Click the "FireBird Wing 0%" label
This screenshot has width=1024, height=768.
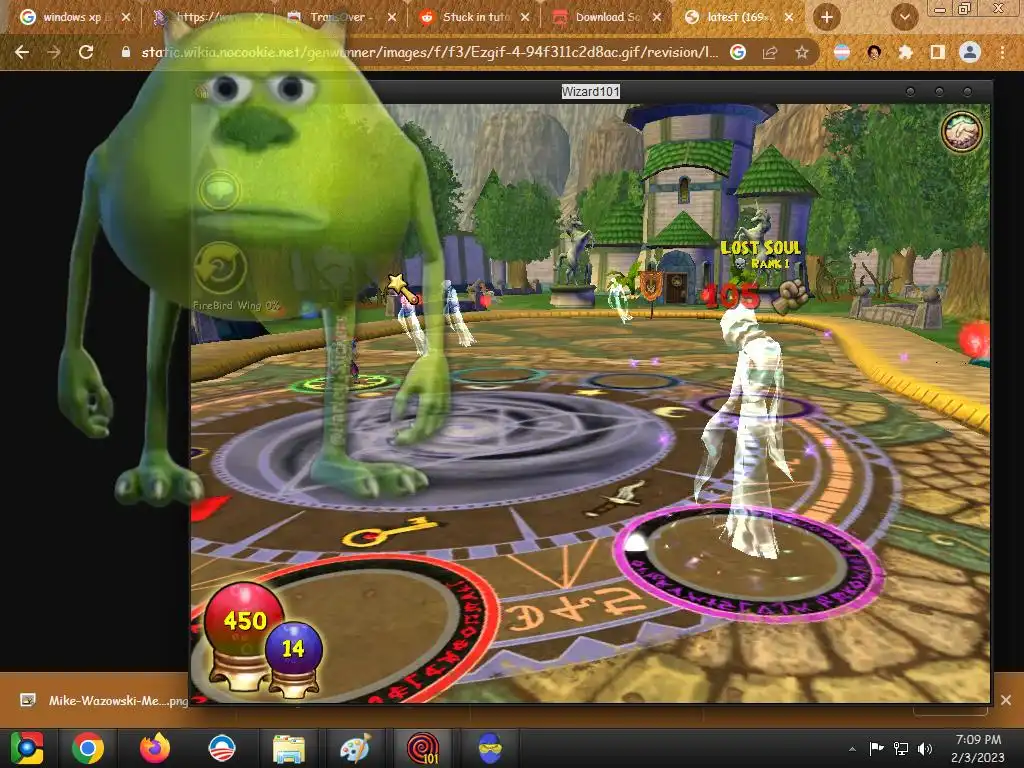[236, 305]
